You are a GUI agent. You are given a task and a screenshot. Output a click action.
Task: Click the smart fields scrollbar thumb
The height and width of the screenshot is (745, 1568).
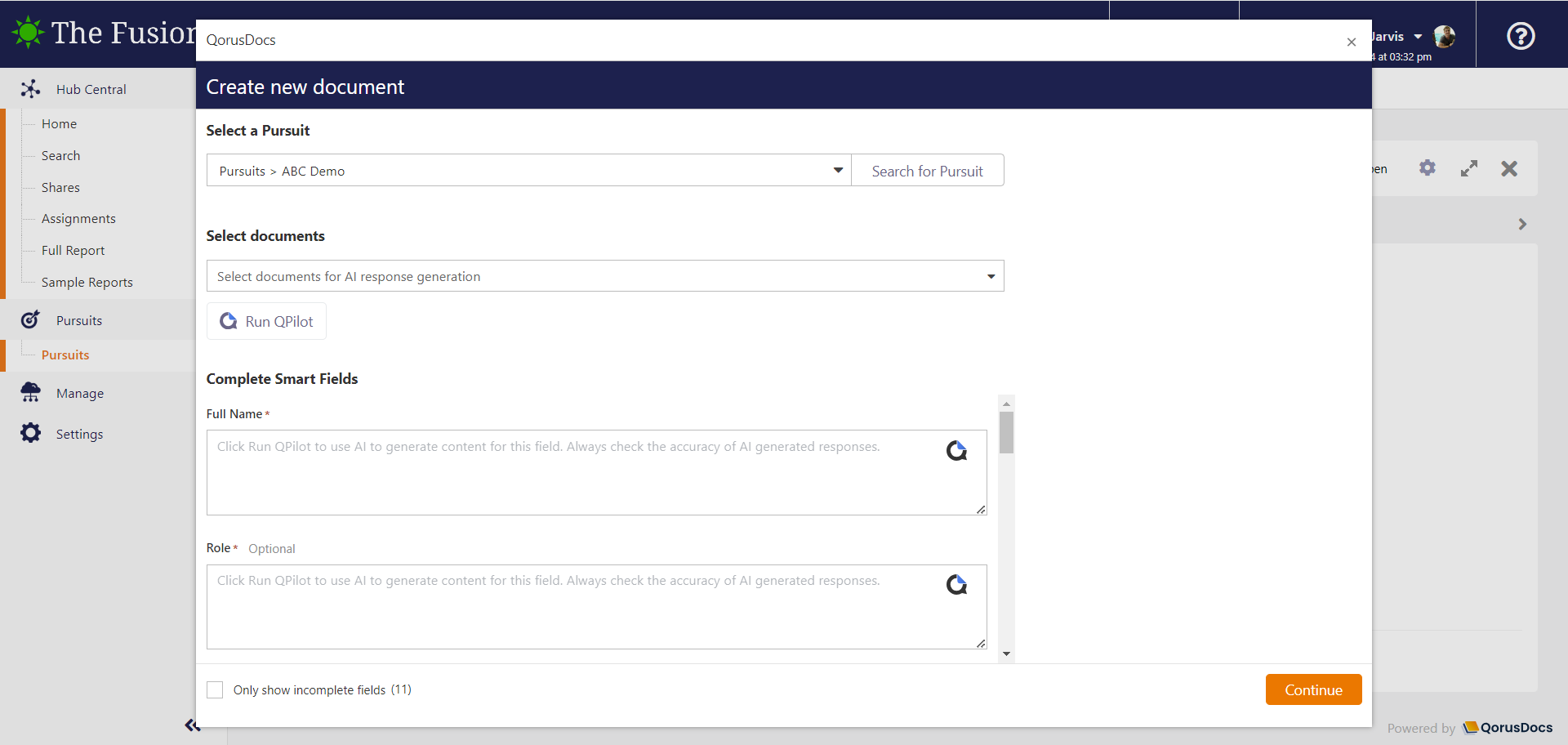pos(1006,432)
